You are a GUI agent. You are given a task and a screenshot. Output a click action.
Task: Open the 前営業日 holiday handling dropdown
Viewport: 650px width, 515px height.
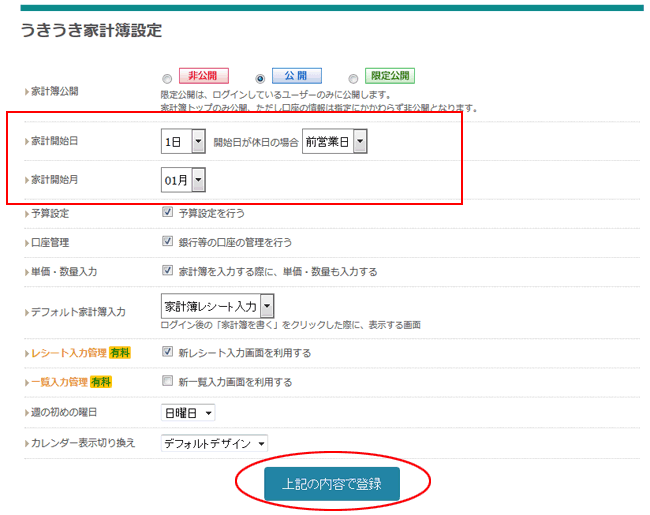point(335,141)
